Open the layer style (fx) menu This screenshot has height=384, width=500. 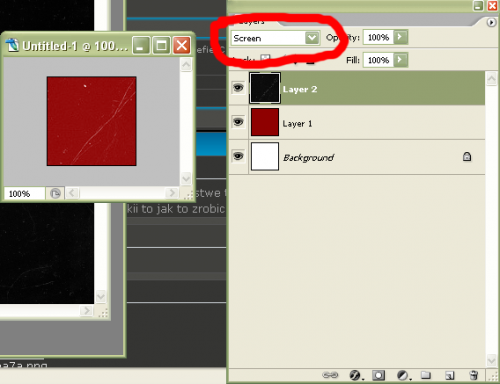click(x=355, y=376)
